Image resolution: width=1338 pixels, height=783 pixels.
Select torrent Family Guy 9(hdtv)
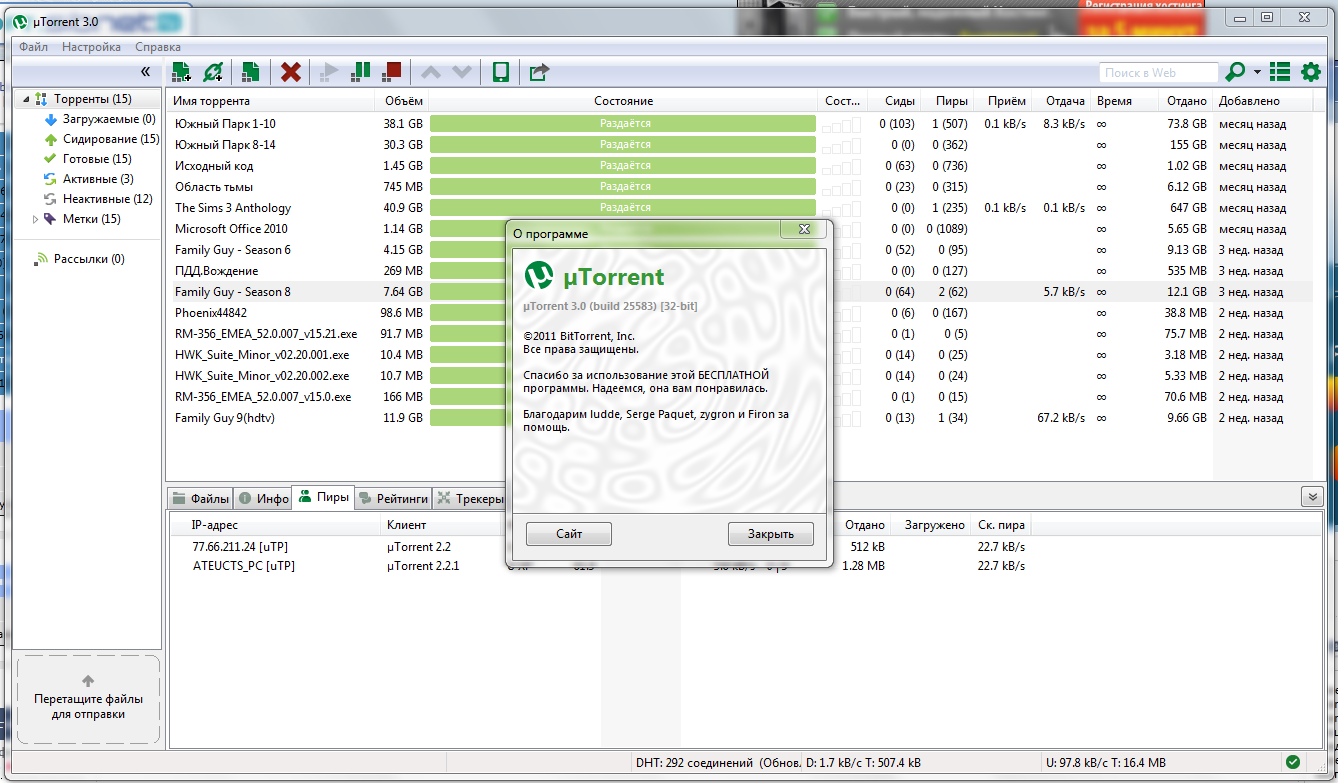point(224,418)
